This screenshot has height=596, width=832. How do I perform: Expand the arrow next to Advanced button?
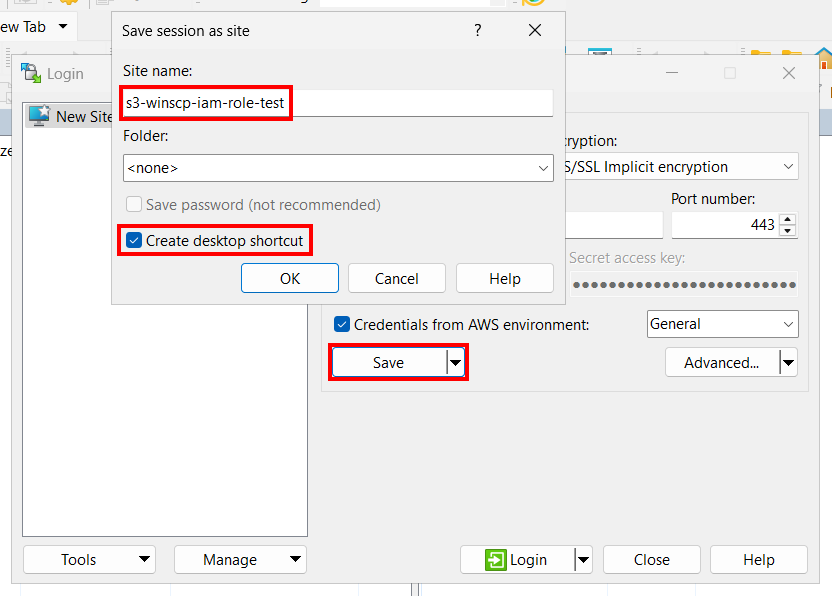click(788, 362)
